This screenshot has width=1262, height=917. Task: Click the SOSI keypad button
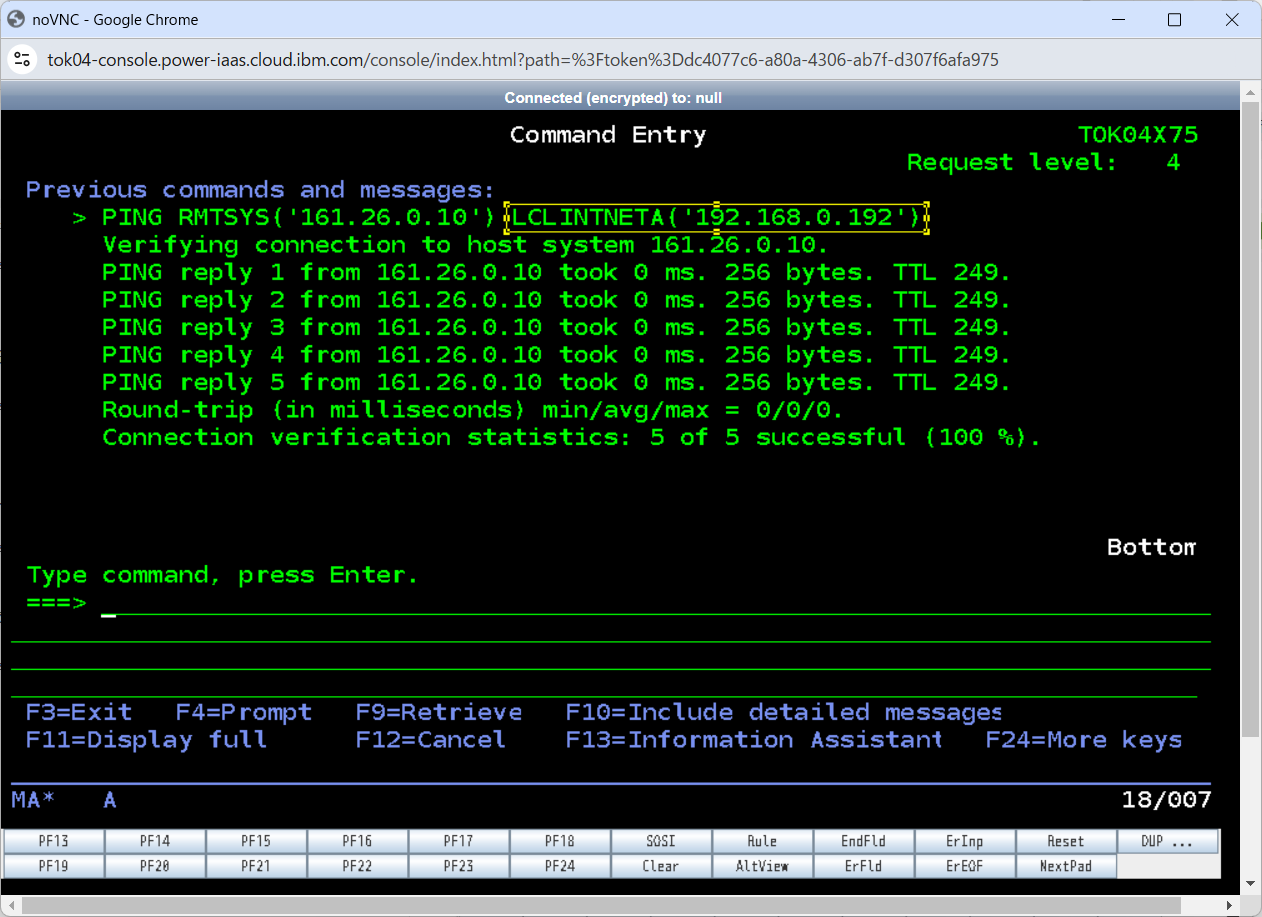(661, 841)
